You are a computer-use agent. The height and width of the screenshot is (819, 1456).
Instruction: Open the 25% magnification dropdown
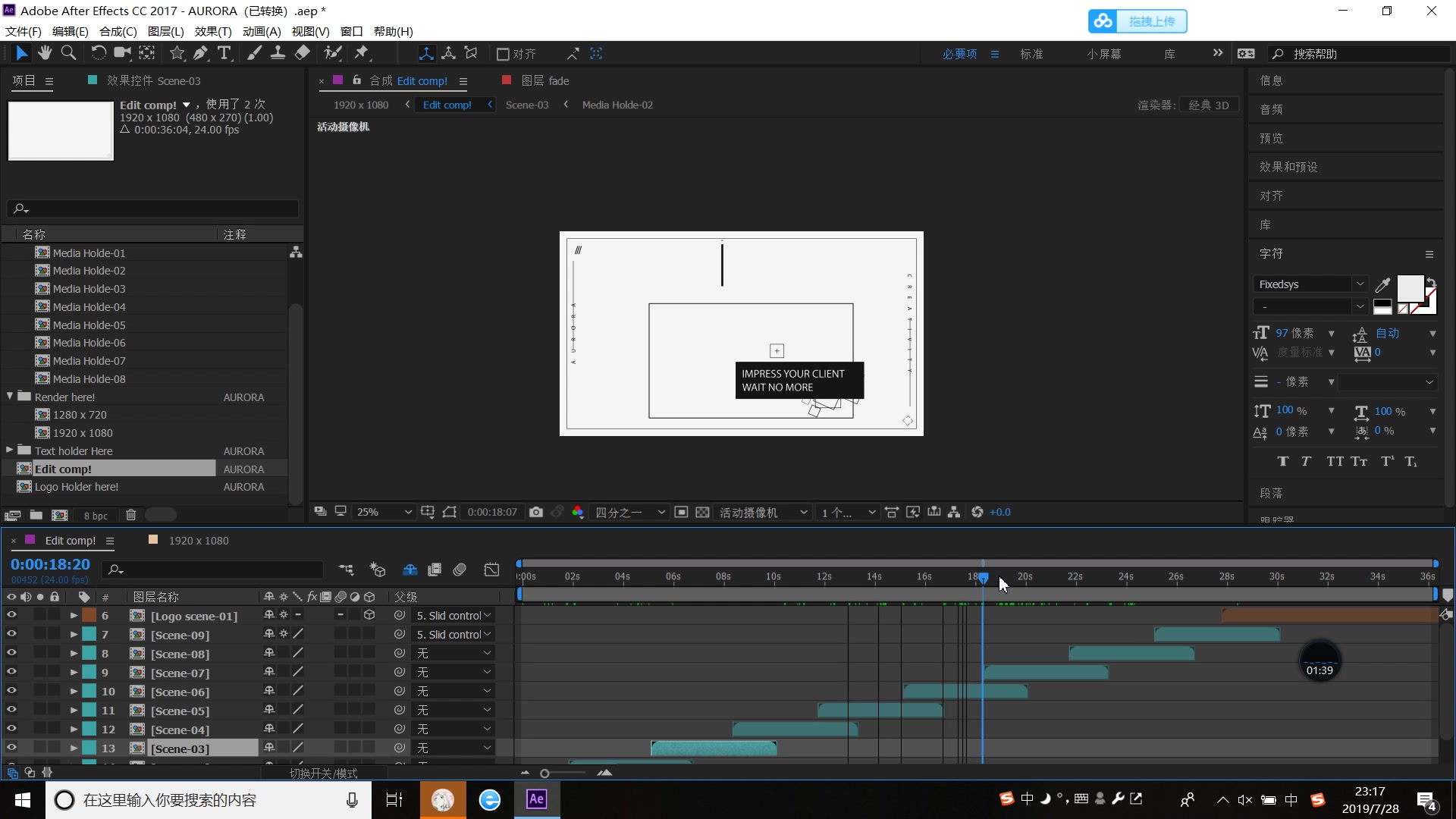(x=384, y=513)
